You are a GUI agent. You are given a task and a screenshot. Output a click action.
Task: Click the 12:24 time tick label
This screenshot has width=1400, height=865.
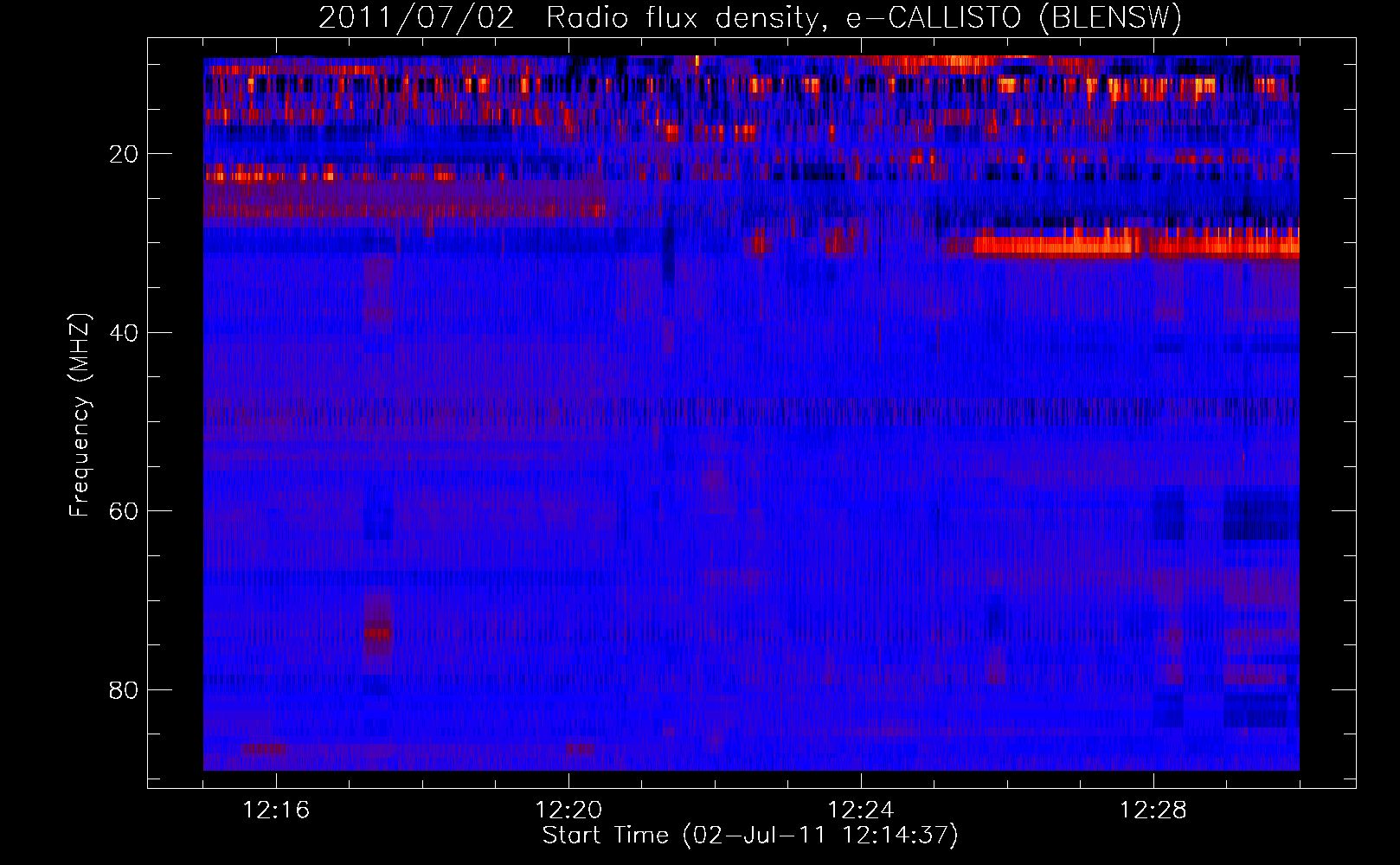pos(861,811)
